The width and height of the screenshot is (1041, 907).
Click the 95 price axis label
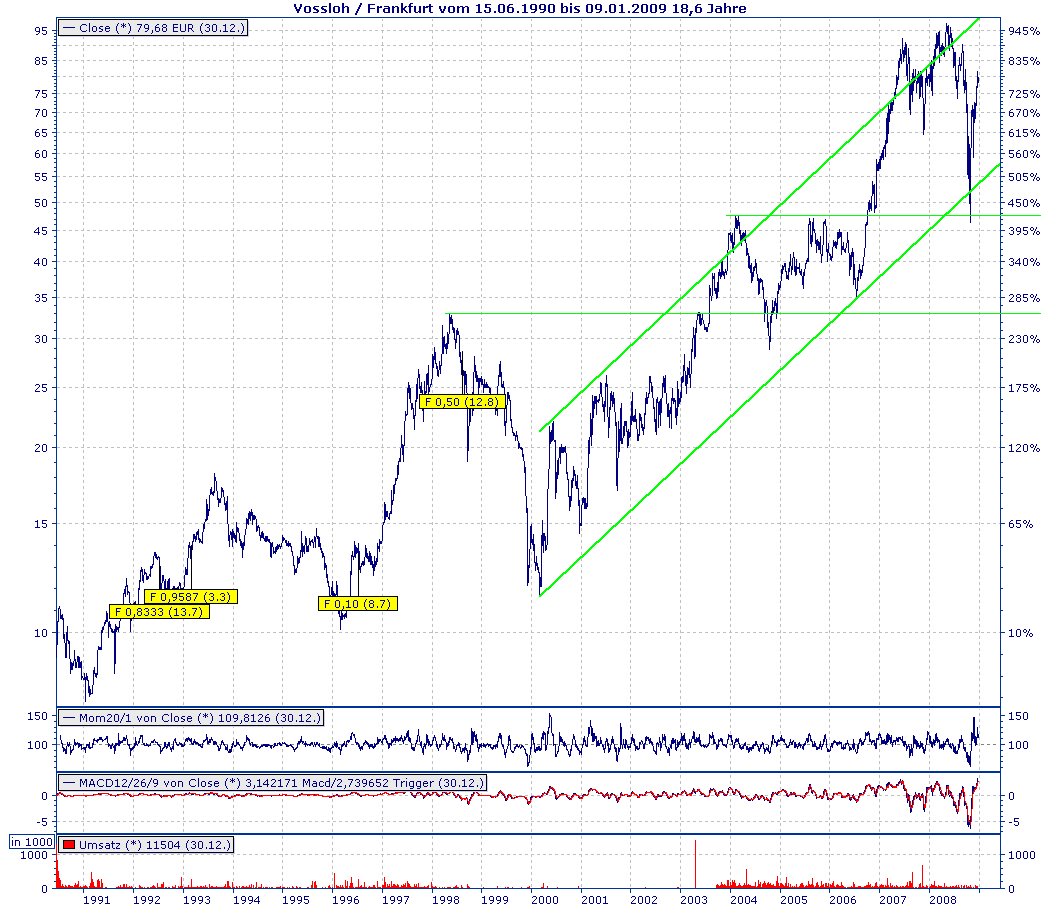pyautogui.click(x=41, y=31)
